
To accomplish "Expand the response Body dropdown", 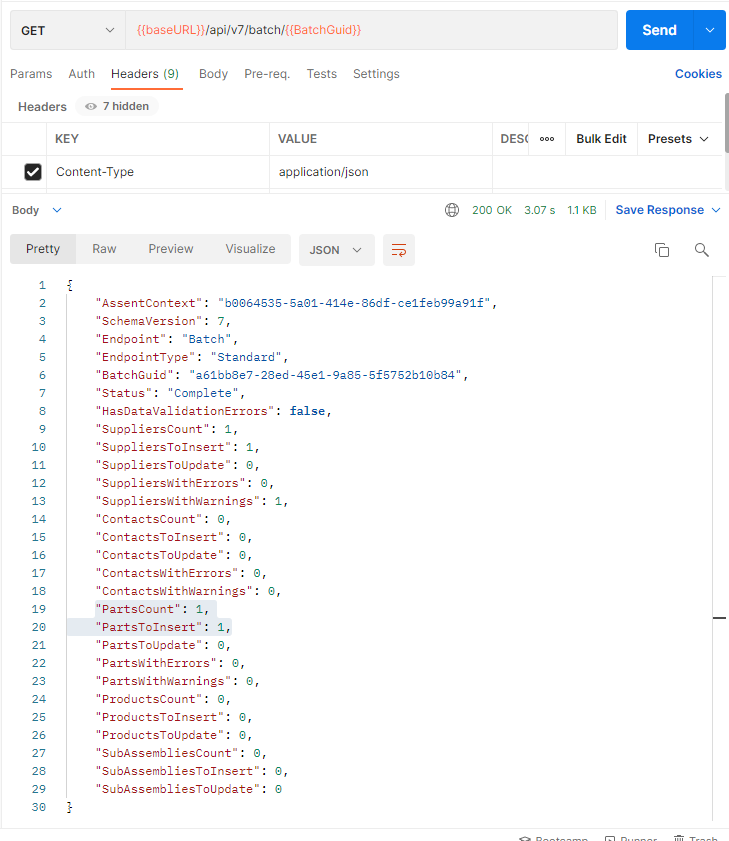I will click(37, 210).
